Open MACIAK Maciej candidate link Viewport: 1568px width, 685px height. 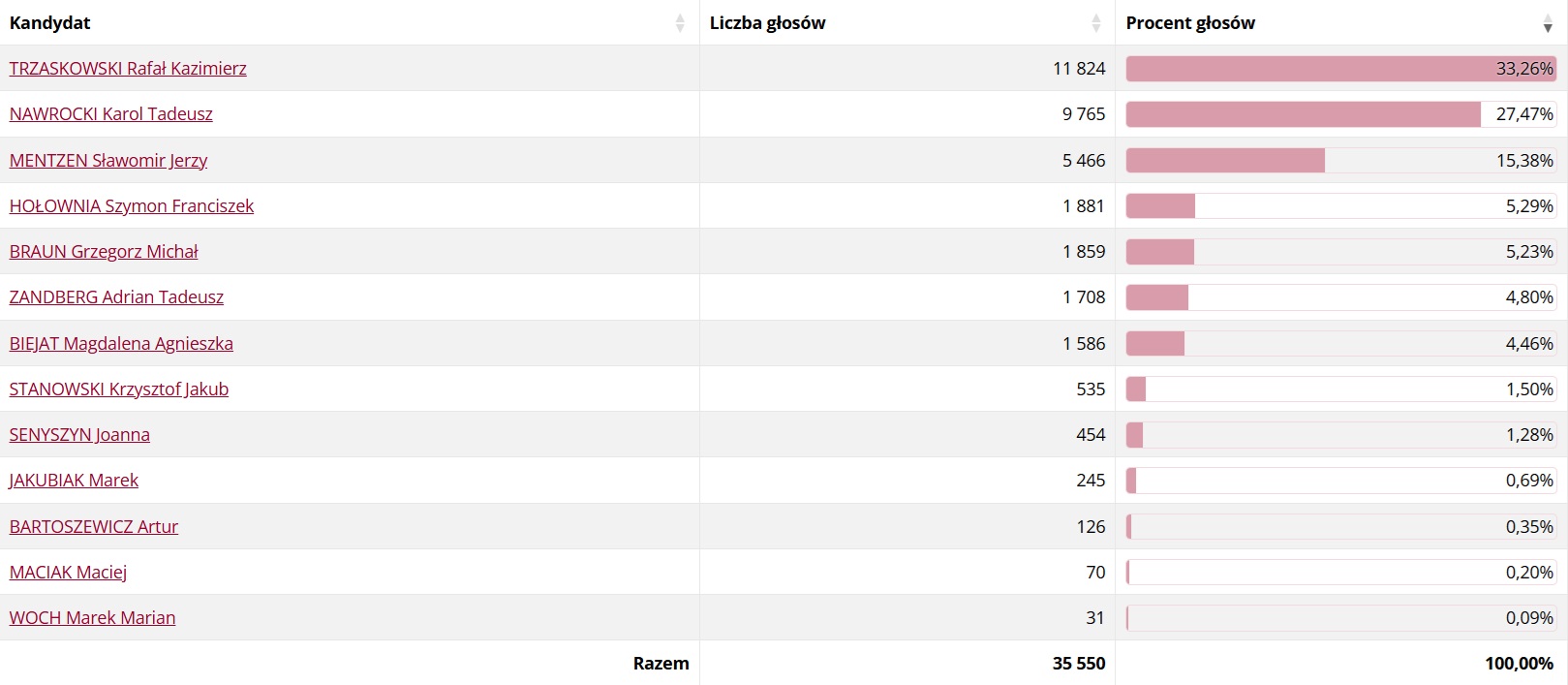pos(68,573)
